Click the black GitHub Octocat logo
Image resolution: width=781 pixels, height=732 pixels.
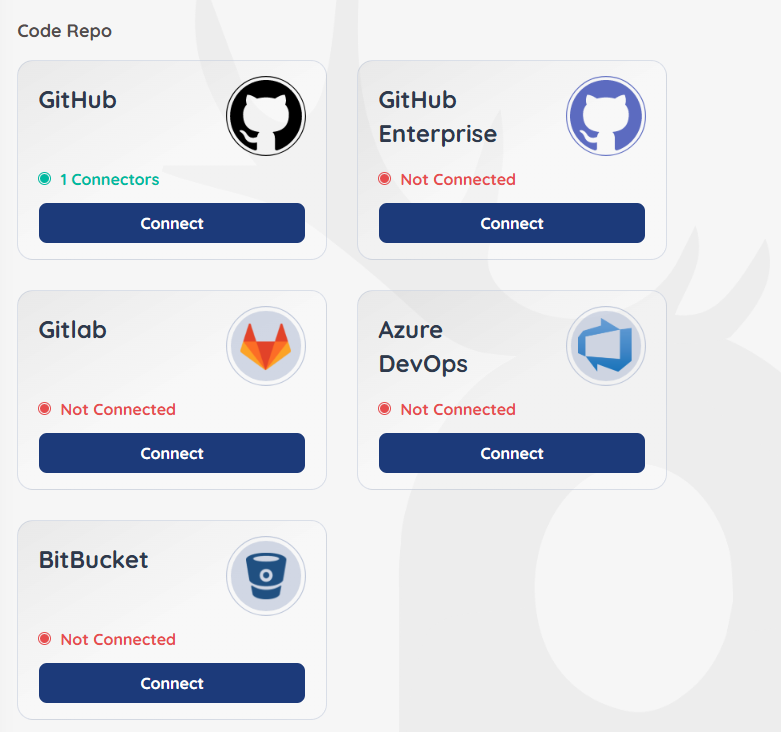pos(266,116)
